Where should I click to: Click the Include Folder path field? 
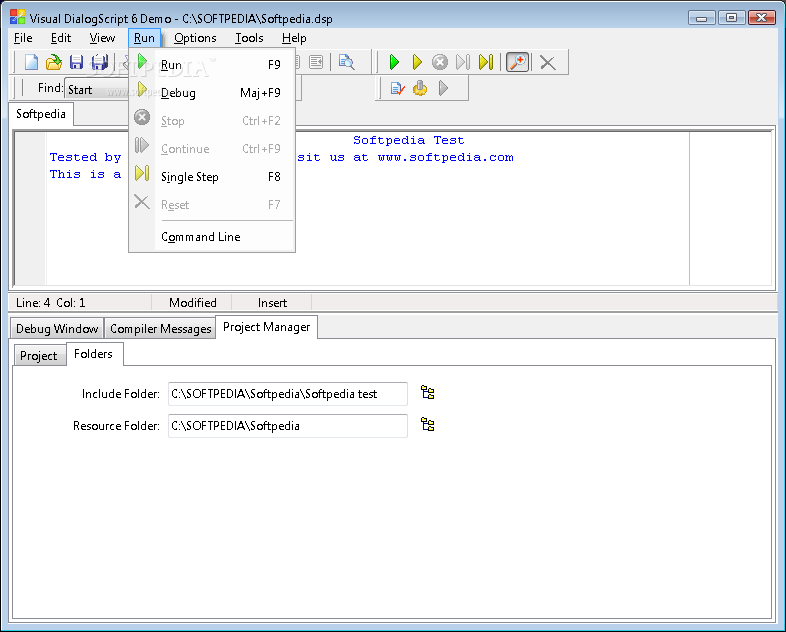(288, 394)
